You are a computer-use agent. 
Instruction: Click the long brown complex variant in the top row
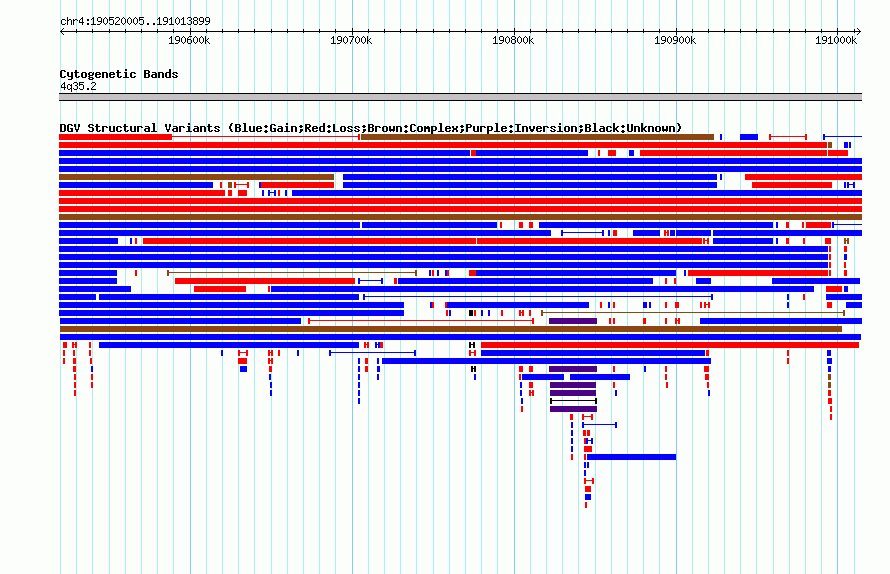click(x=538, y=137)
